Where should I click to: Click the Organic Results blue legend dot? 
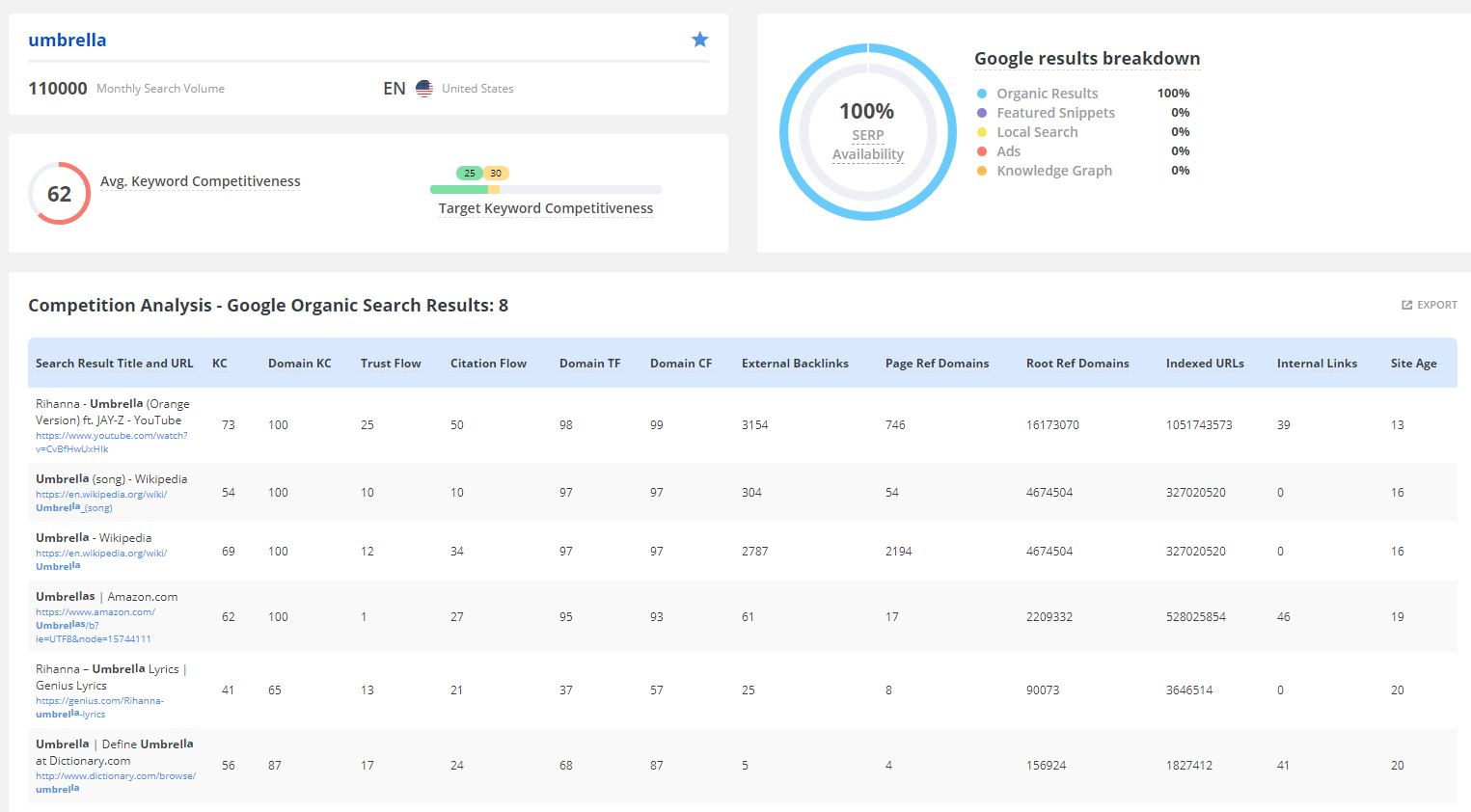(x=982, y=94)
